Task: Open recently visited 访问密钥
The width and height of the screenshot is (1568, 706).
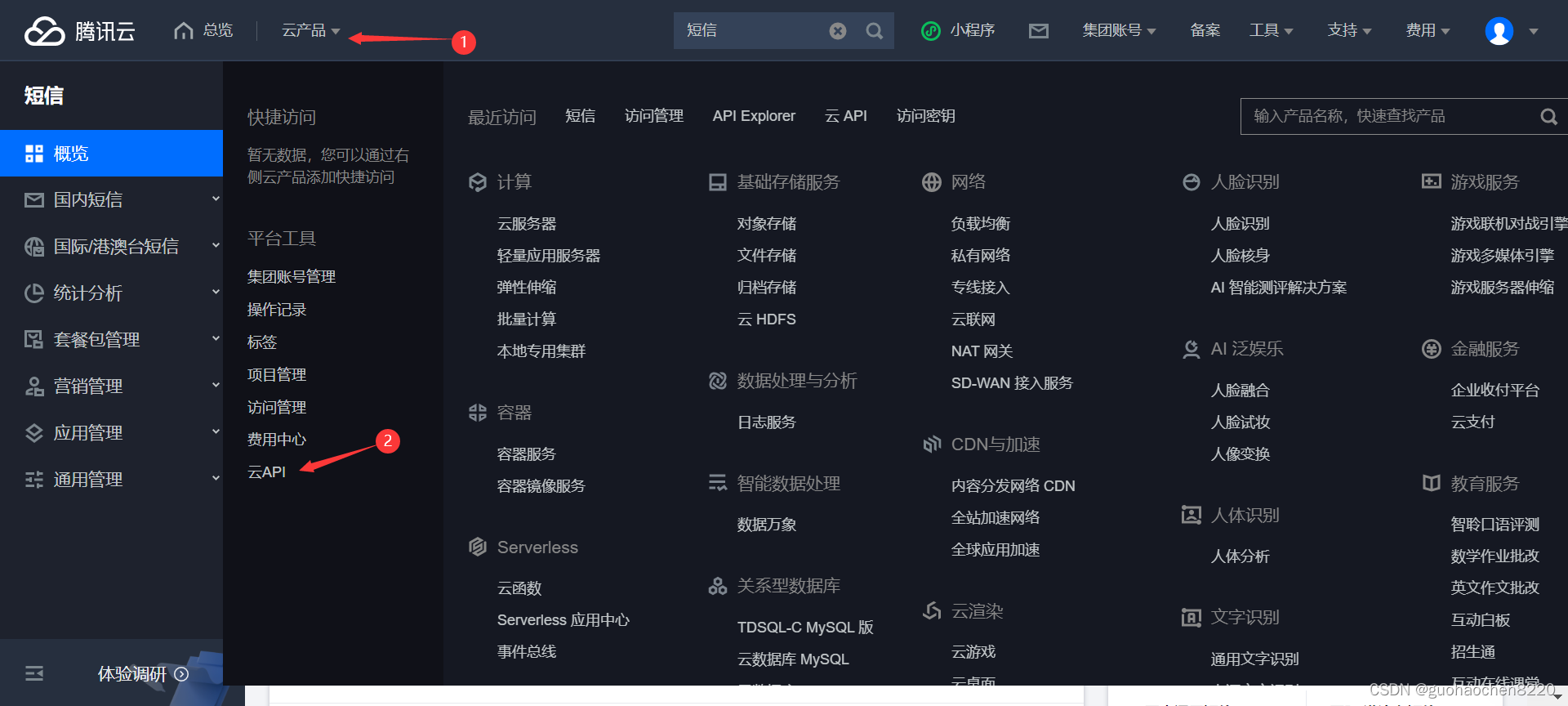Action: click(x=925, y=116)
